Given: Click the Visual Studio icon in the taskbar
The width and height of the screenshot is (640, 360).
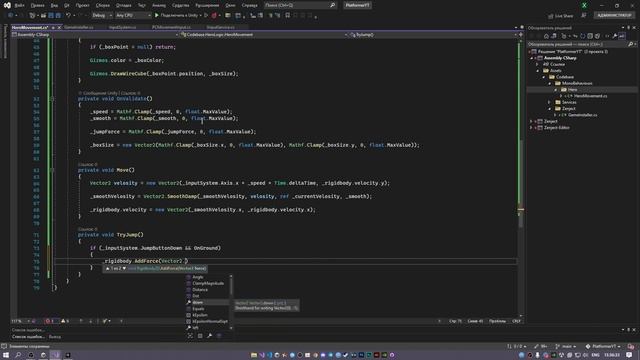Looking at the screenshot, I should (56, 355).
